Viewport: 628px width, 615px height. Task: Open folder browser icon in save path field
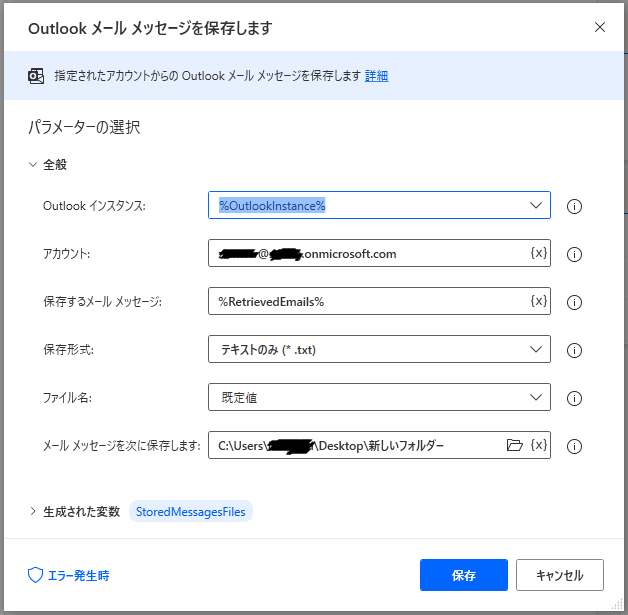point(515,446)
